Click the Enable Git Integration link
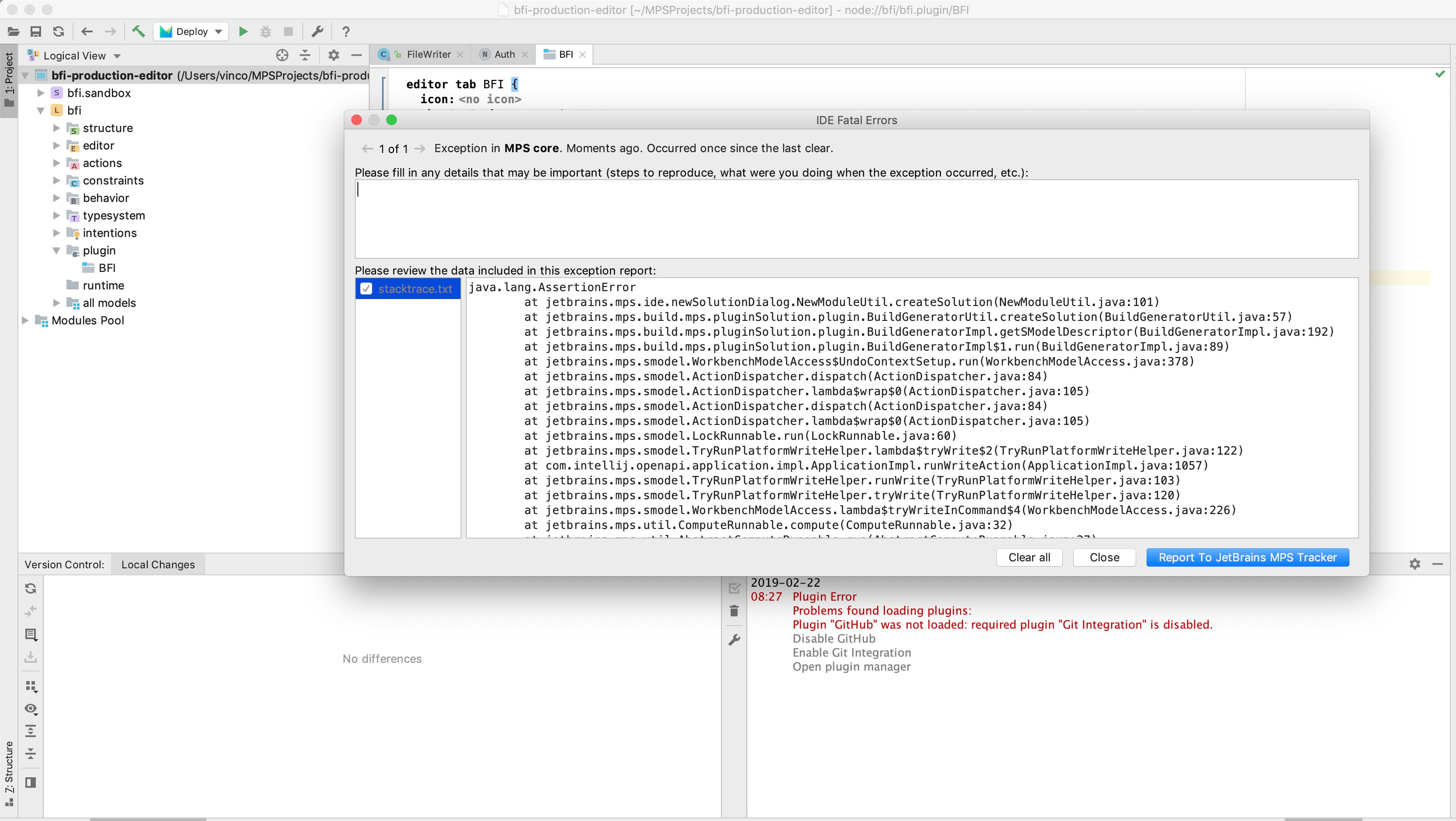The height and width of the screenshot is (821, 1456). pyautogui.click(x=851, y=653)
